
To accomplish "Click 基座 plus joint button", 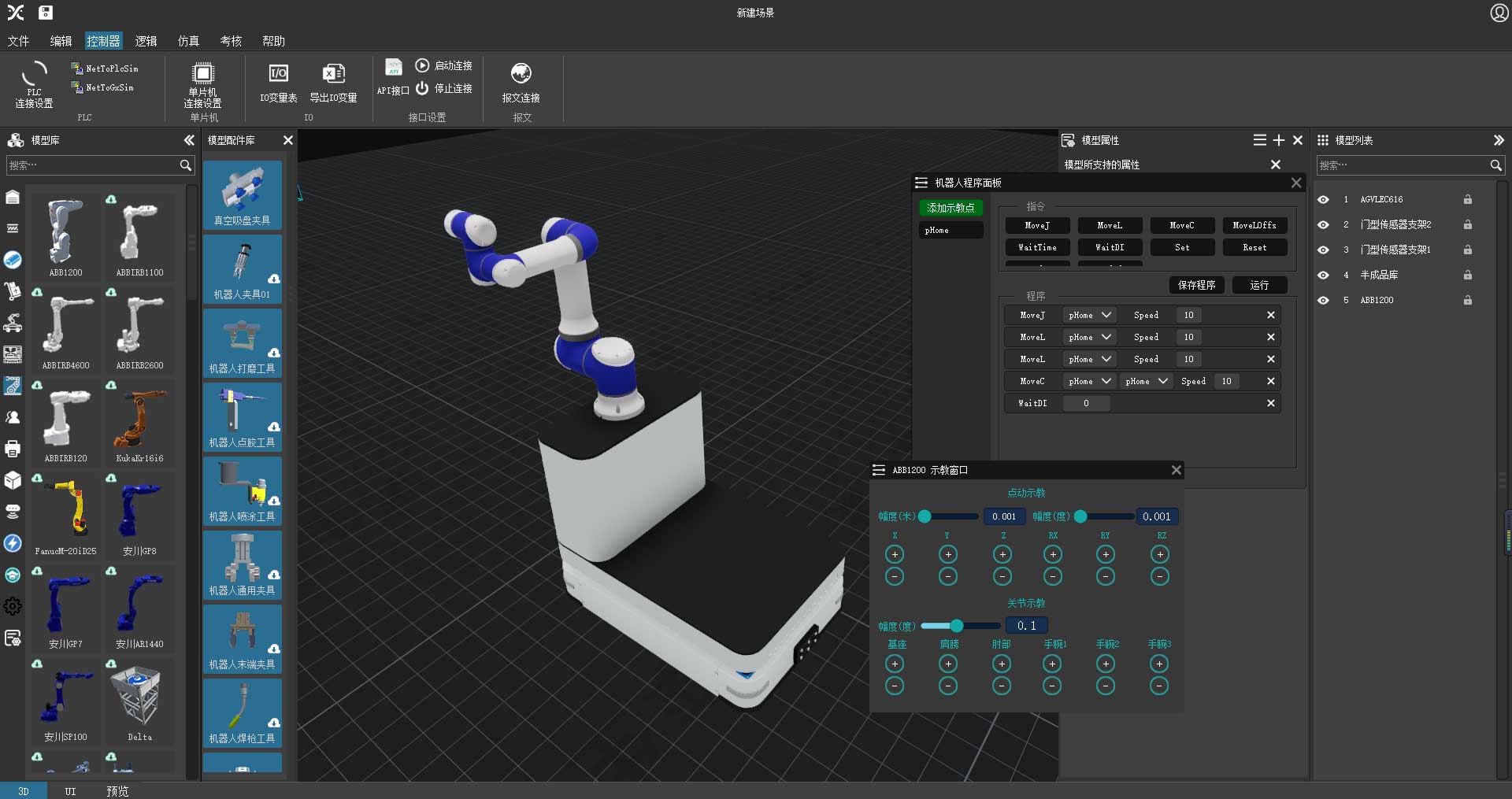I will pos(895,664).
